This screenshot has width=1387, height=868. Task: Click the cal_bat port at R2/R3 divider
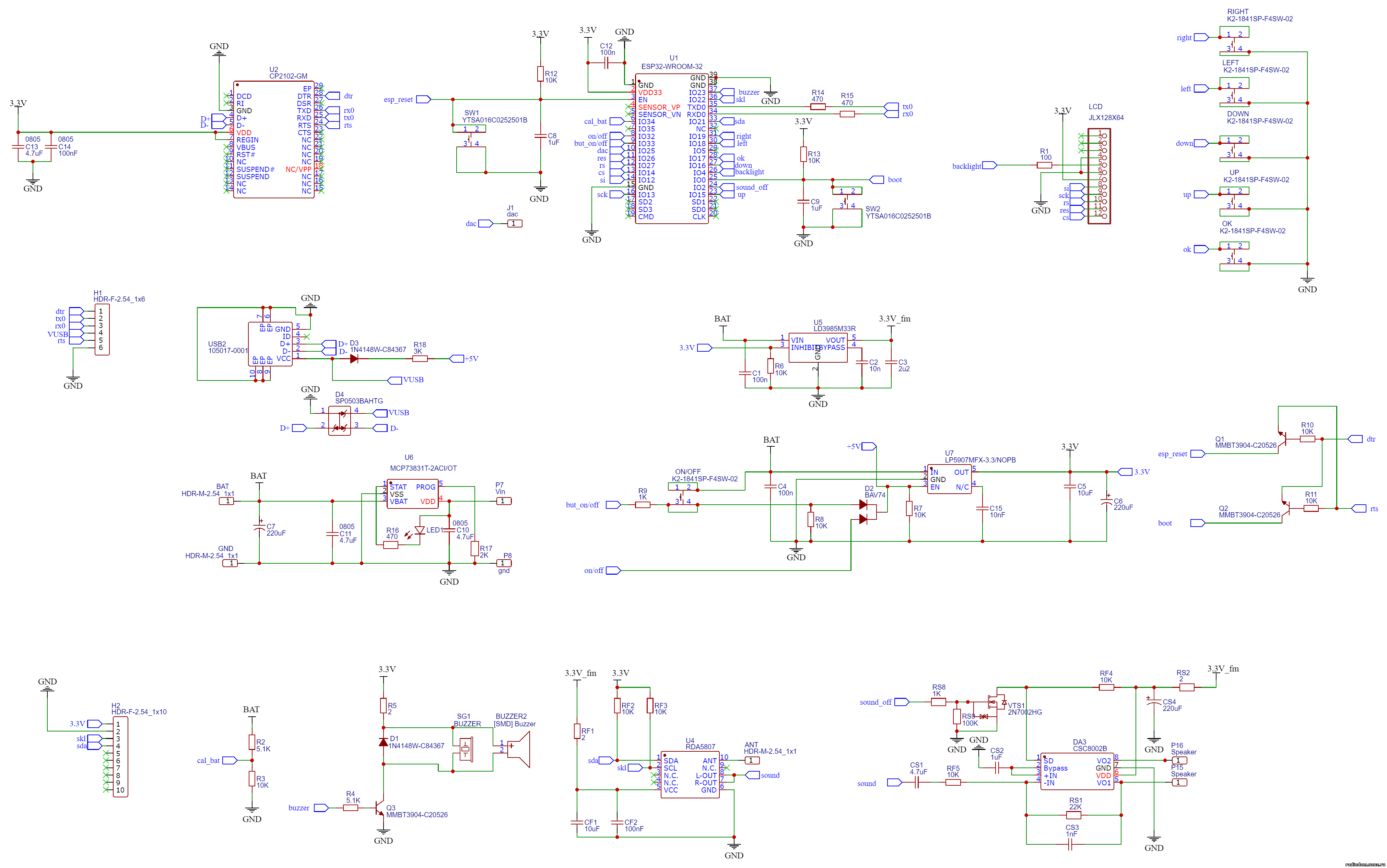pyautogui.click(x=230, y=761)
